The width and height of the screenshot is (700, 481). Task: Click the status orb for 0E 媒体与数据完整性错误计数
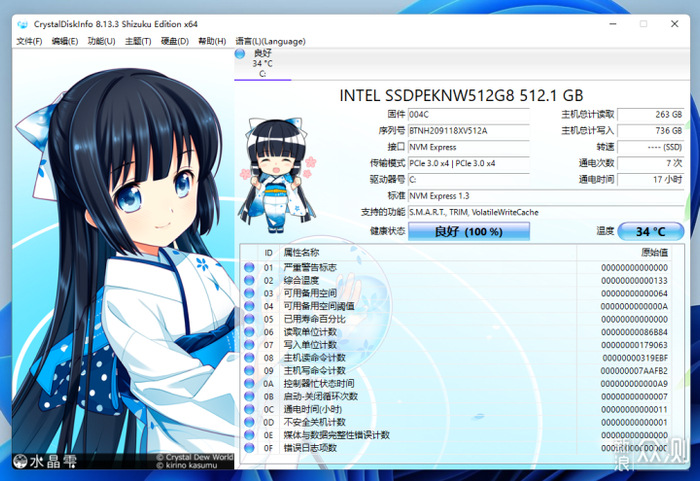(x=249, y=435)
